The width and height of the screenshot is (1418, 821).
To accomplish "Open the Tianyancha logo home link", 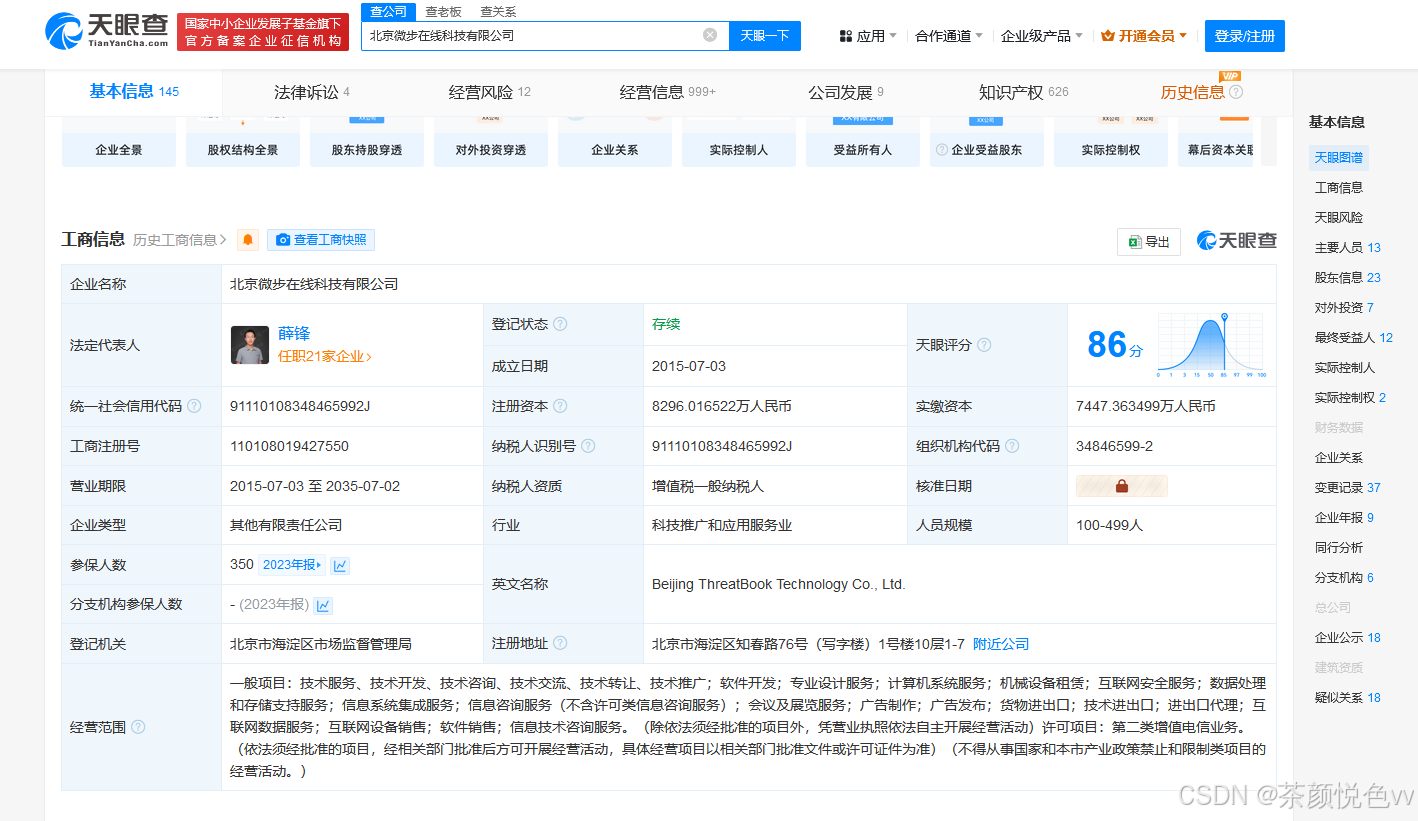I will (105, 31).
